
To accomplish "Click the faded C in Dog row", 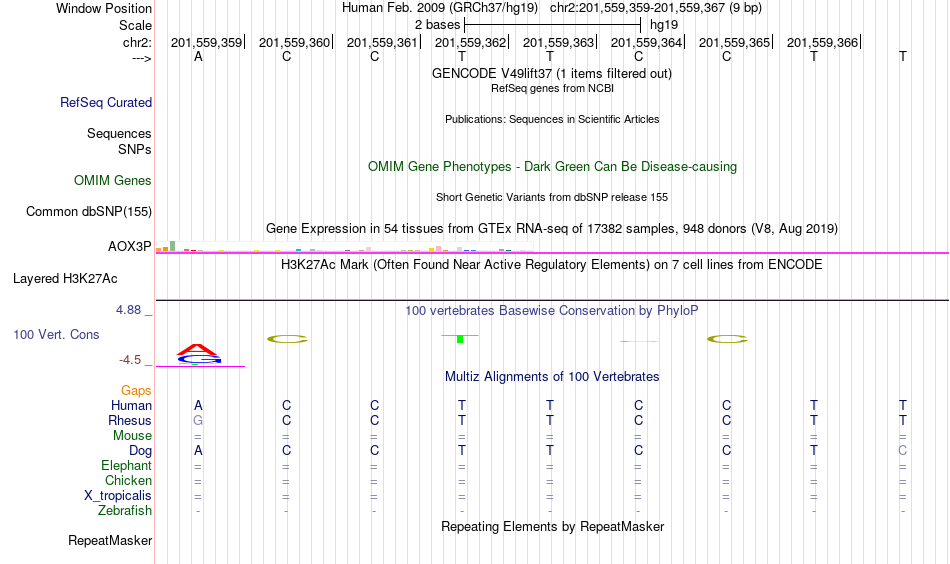I will [x=903, y=450].
